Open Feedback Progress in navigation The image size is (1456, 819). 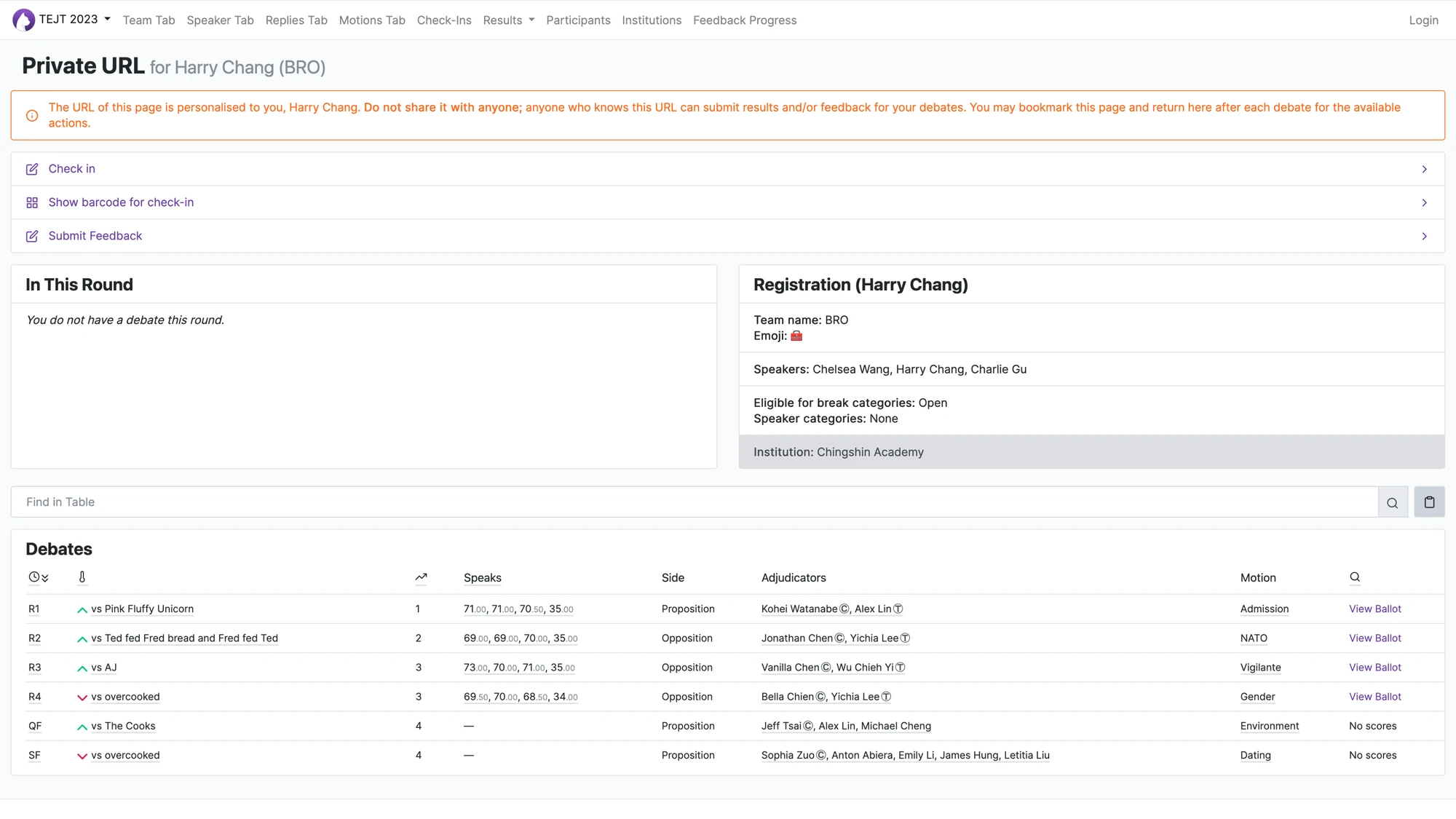point(744,20)
